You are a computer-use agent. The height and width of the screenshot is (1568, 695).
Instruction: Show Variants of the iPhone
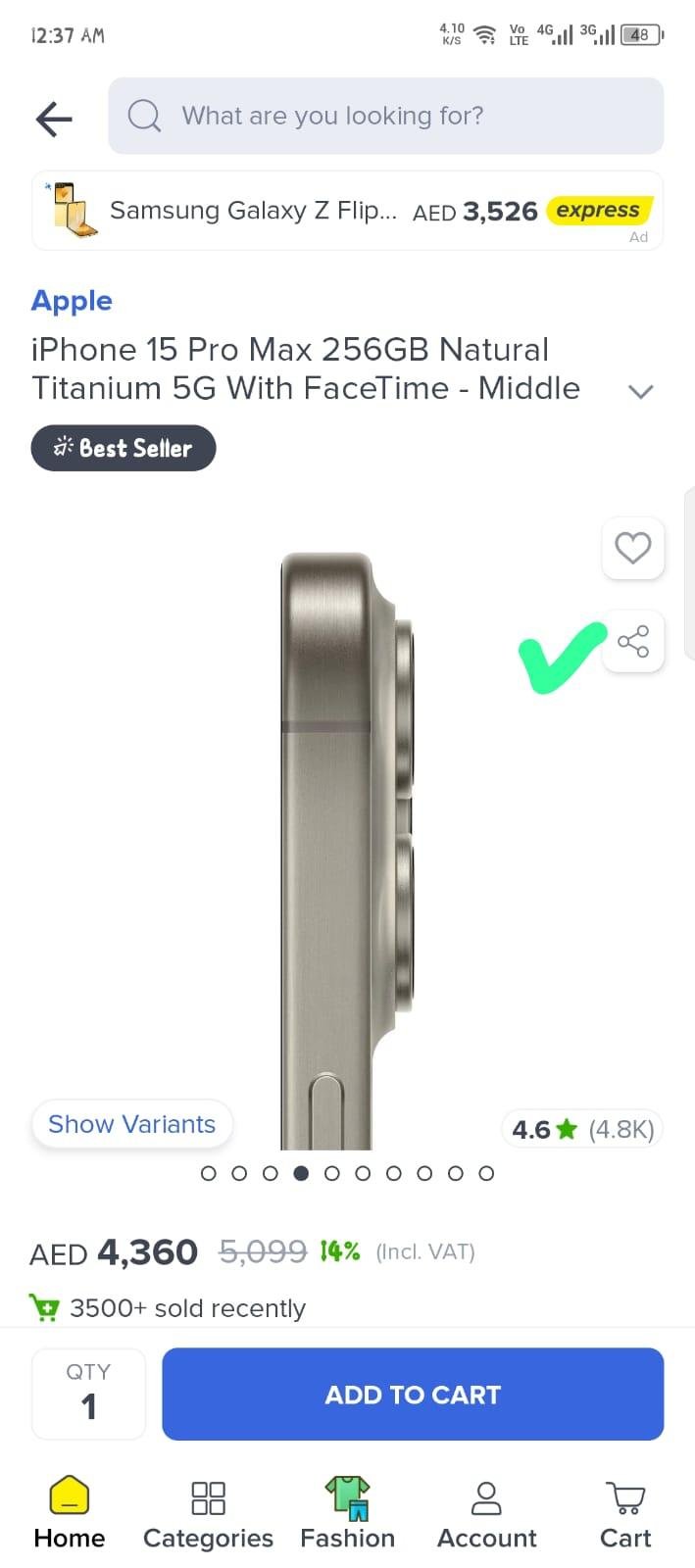click(x=131, y=1124)
